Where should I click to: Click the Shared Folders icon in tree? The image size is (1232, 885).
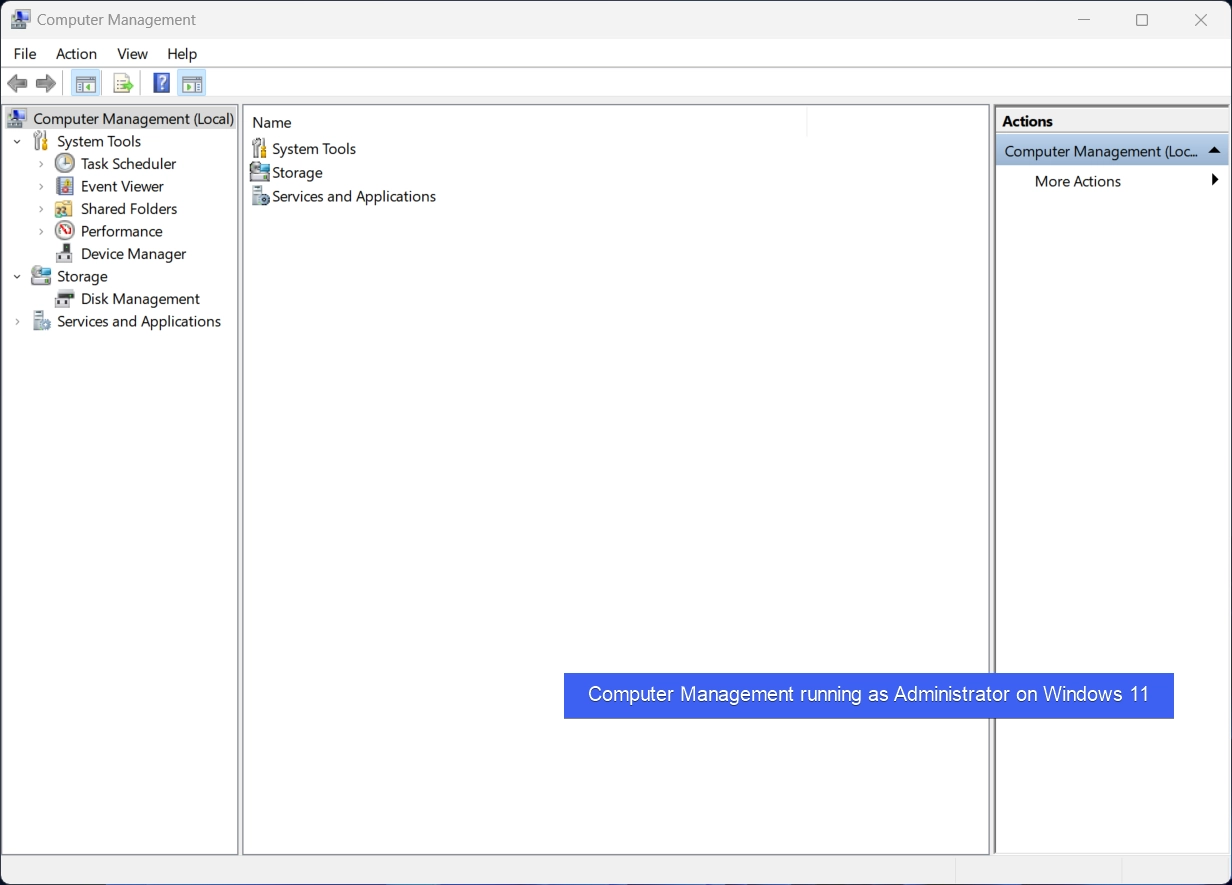(64, 209)
